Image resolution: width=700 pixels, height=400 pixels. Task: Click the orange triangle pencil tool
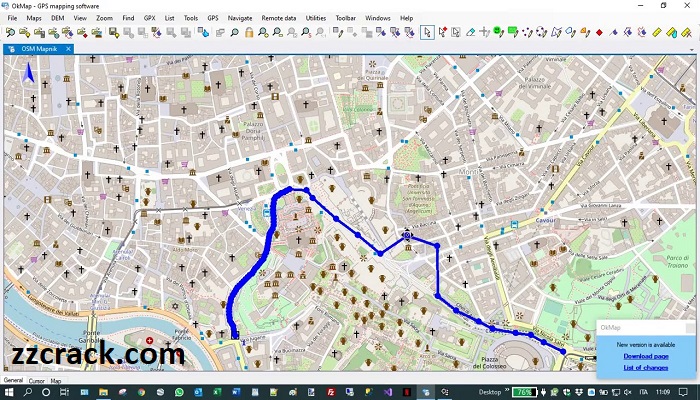click(x=585, y=32)
